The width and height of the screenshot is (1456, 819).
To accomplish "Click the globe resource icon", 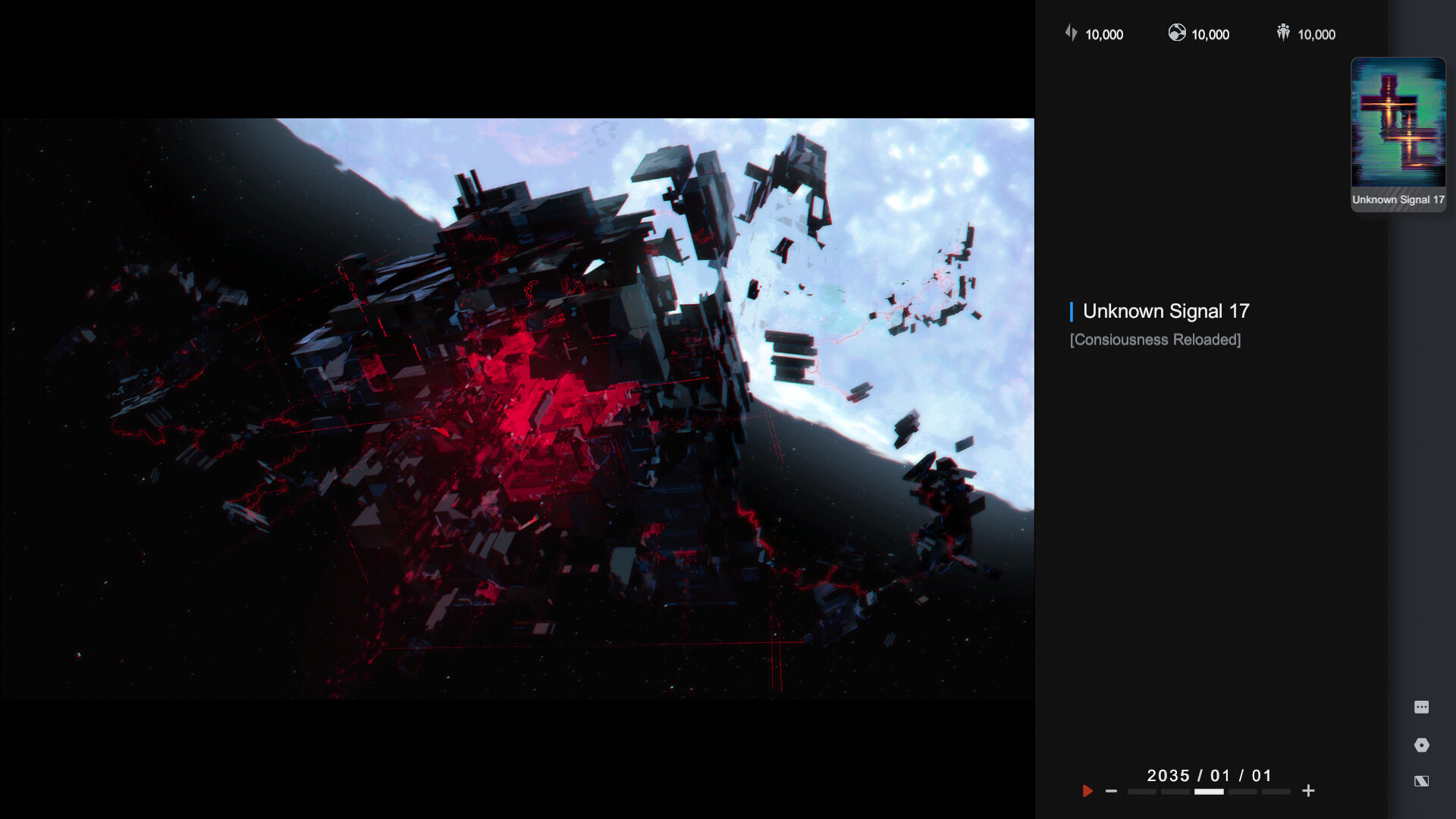I will (x=1178, y=33).
